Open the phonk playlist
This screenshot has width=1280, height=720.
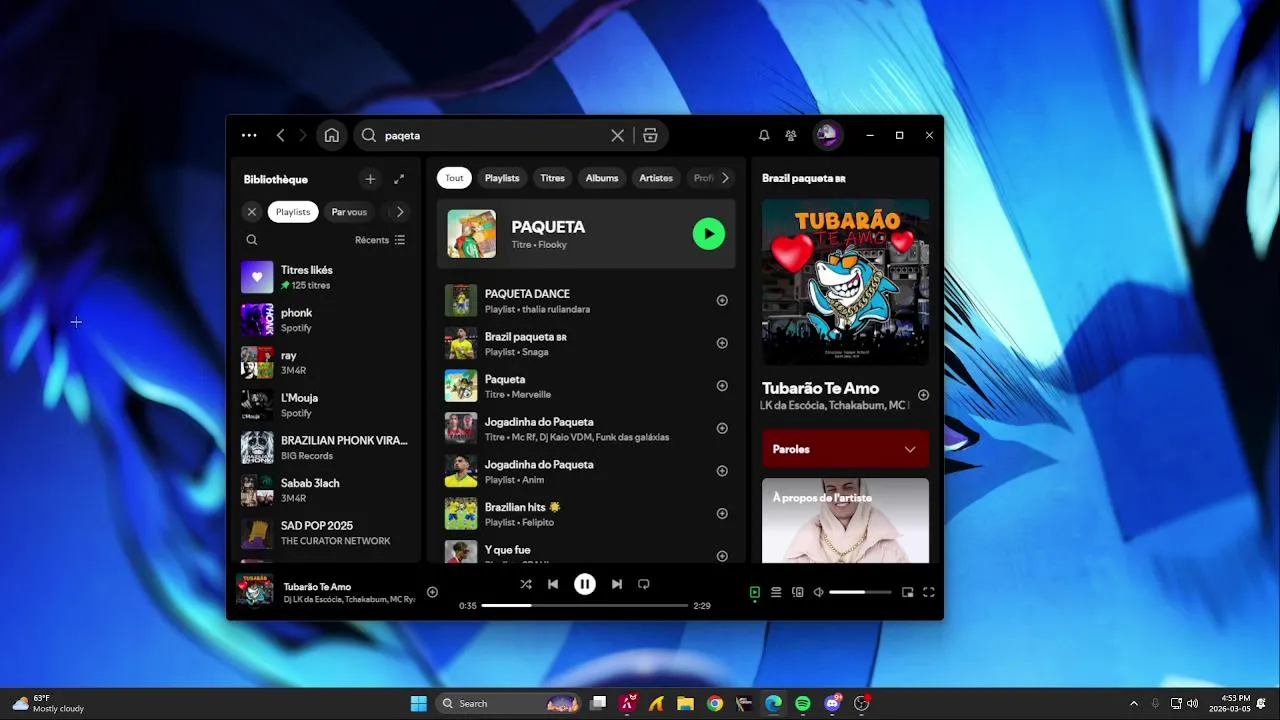click(x=325, y=320)
